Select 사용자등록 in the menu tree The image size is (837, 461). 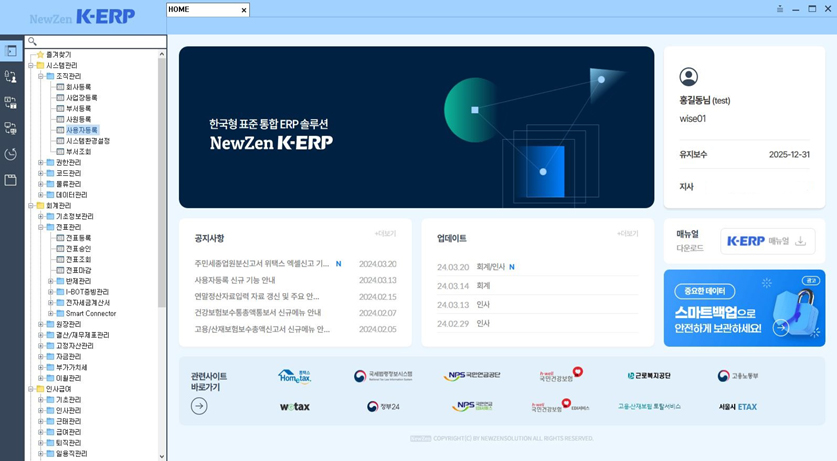point(82,130)
